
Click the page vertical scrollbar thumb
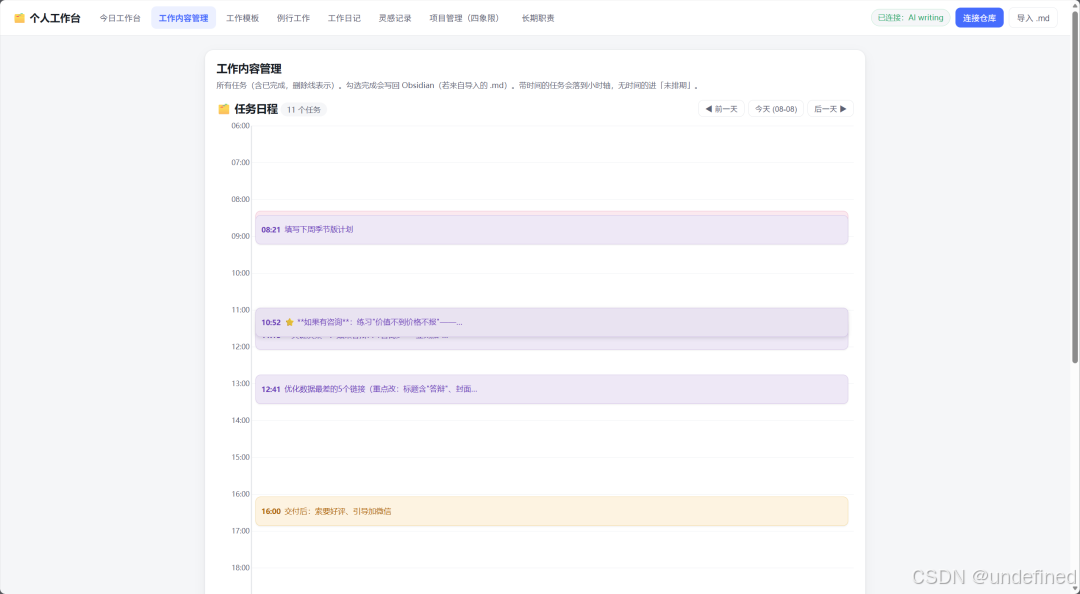pos(1075,186)
